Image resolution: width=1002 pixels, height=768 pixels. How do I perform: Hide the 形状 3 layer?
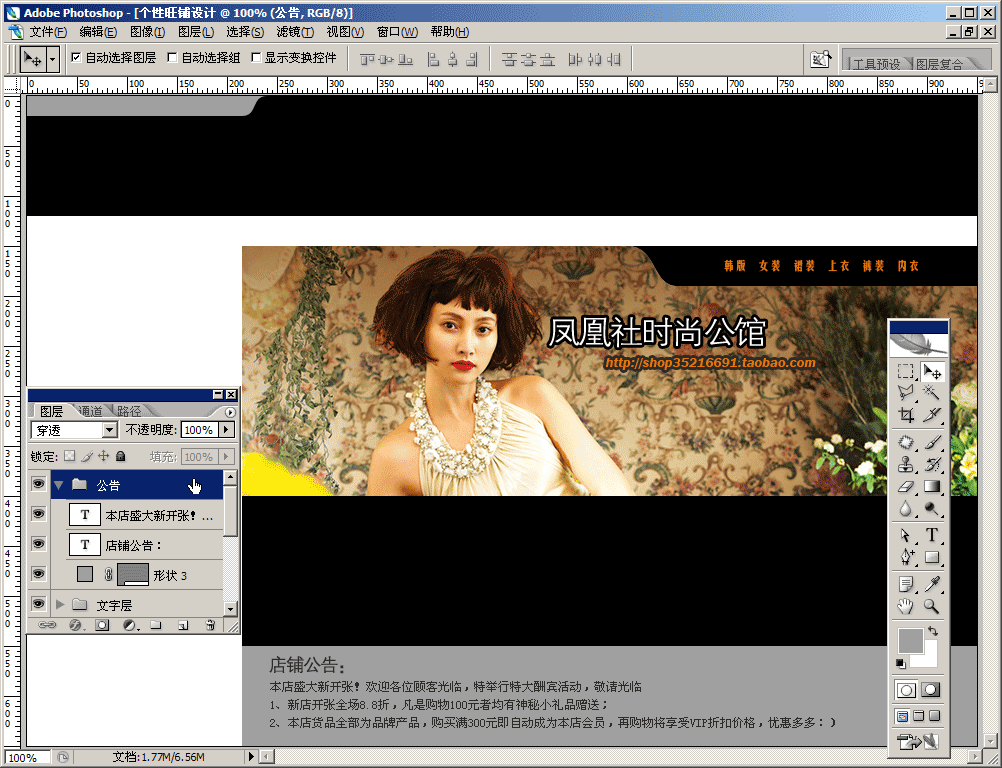coord(38,574)
